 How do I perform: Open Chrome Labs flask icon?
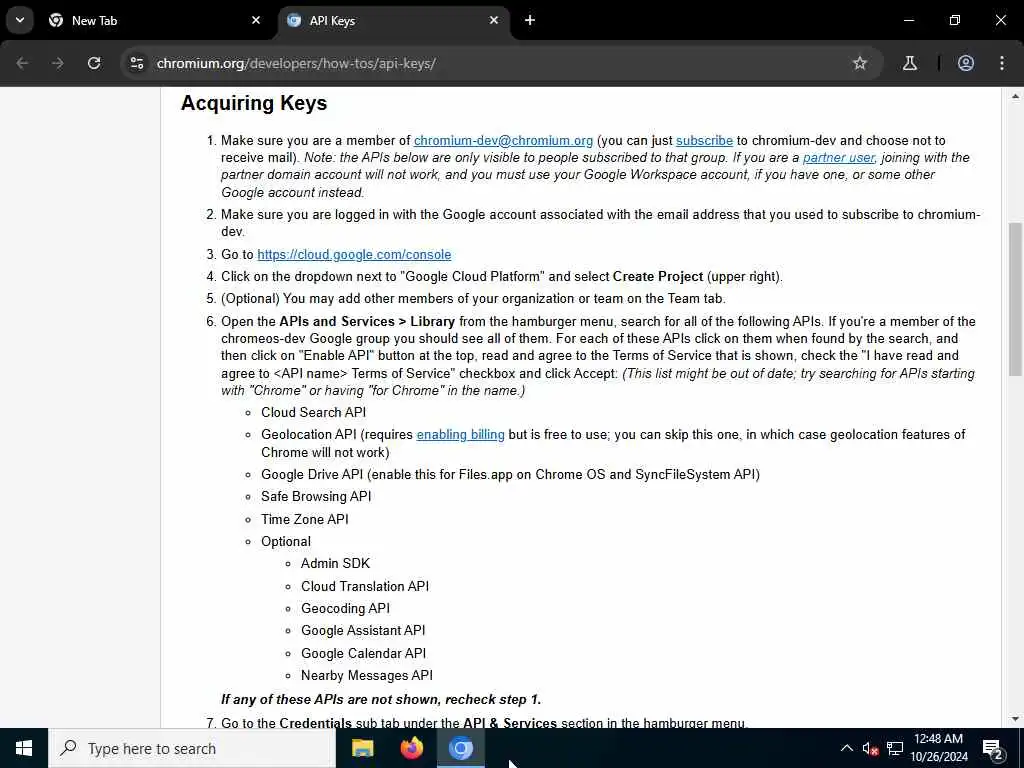click(909, 63)
